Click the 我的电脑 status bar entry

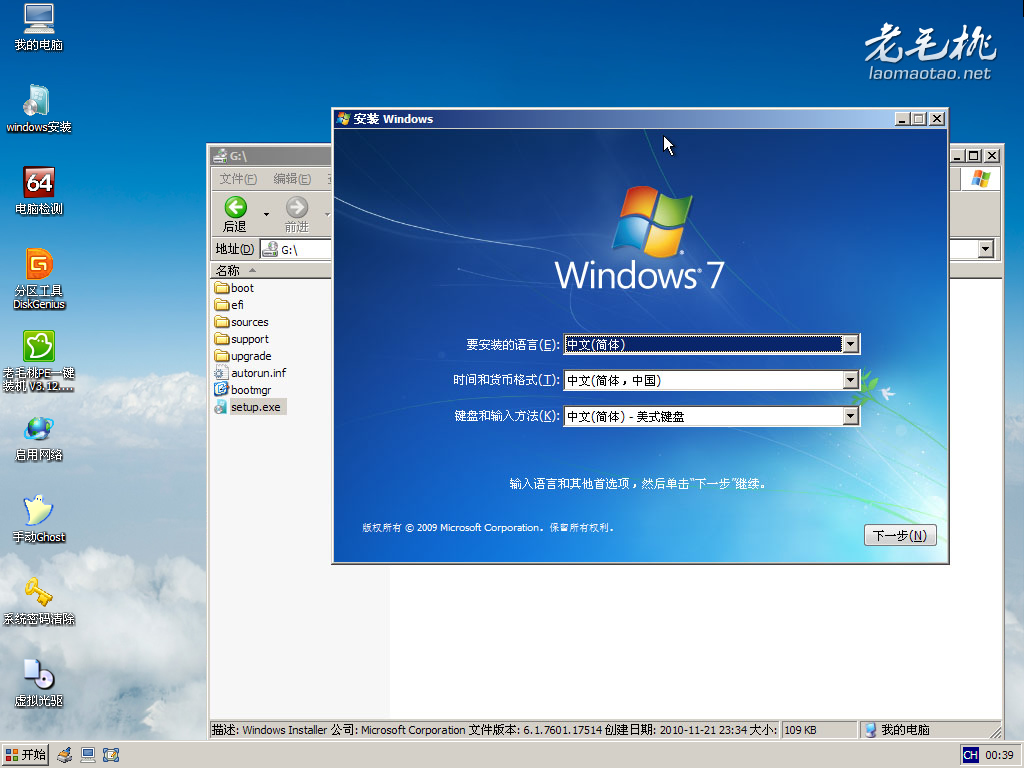pos(904,729)
